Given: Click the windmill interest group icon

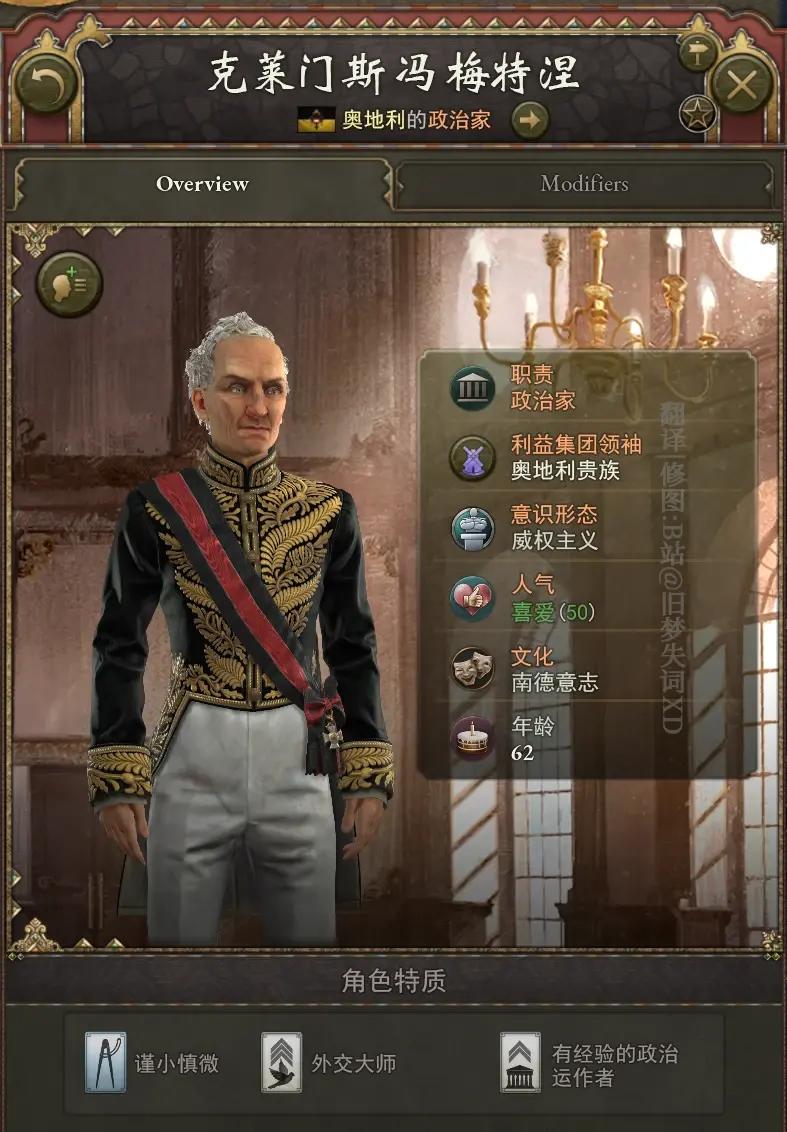Looking at the screenshot, I should point(472,458).
